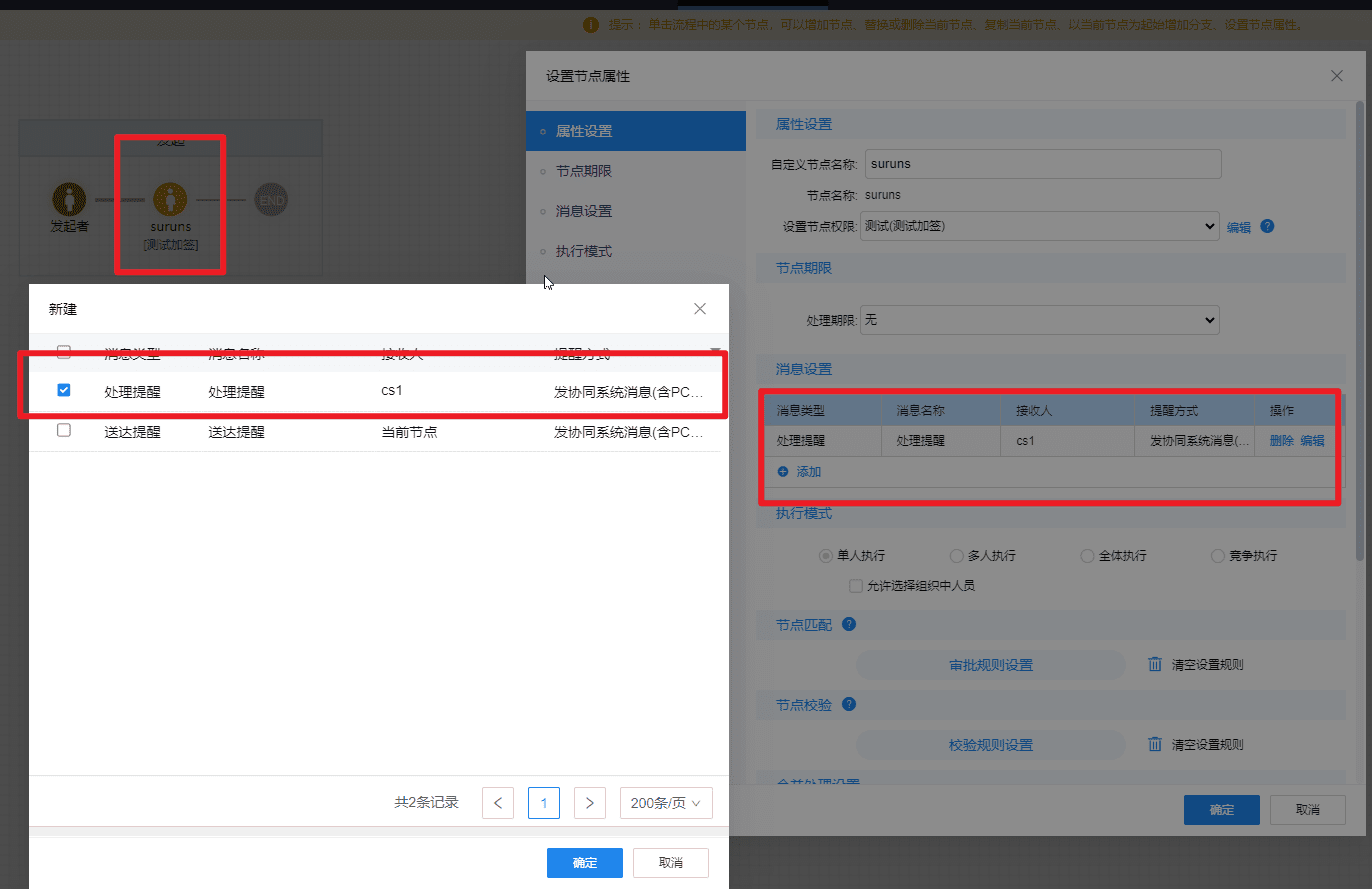The image size is (1372, 889).
Task: Close the 设置节点属性 dialog
Action: pos(1337,76)
